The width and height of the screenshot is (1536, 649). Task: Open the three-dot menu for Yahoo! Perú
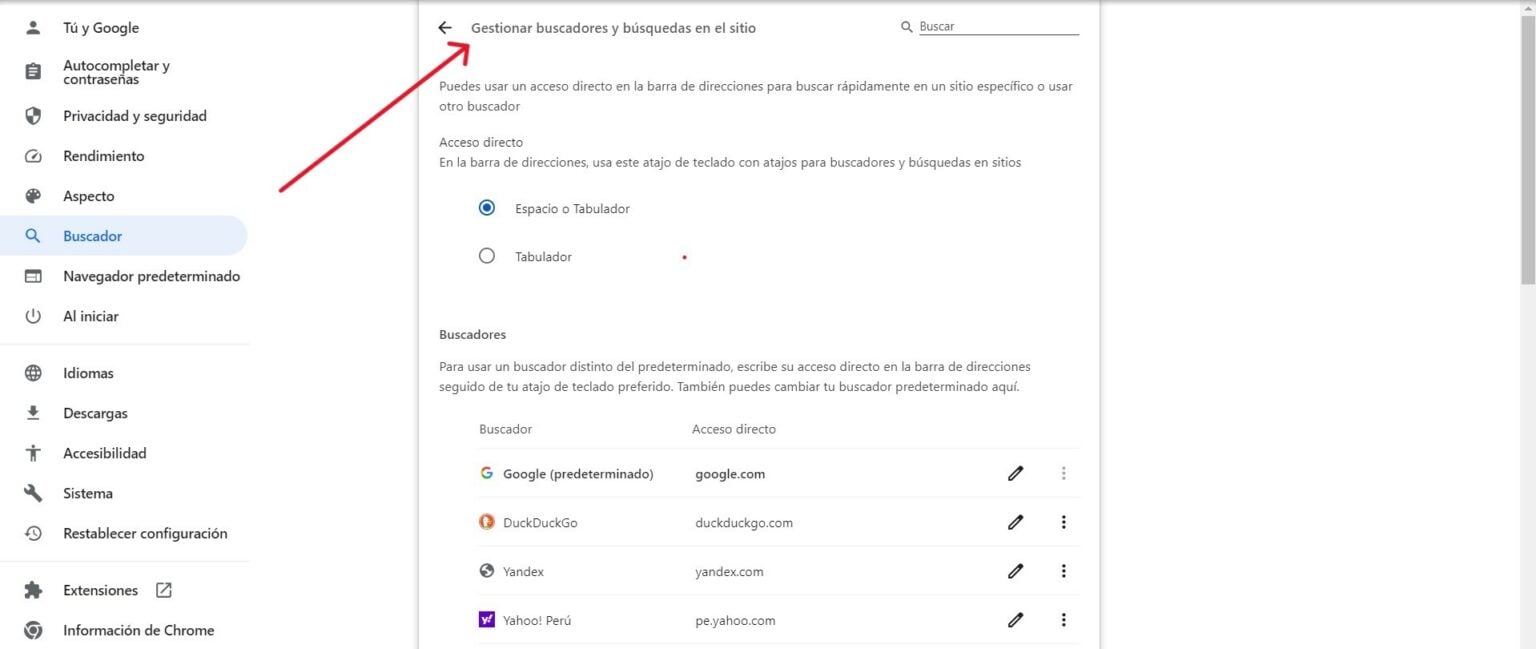click(x=1064, y=619)
